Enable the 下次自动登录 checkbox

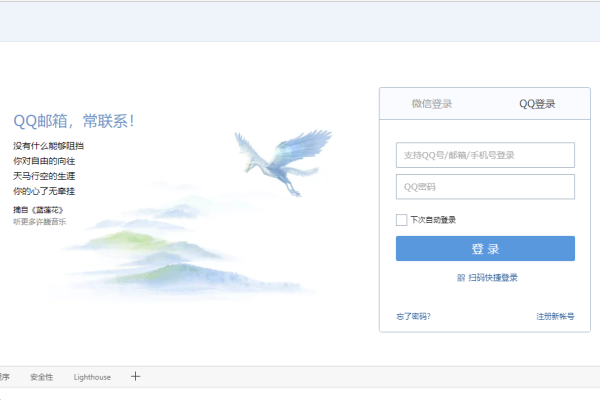(401, 220)
